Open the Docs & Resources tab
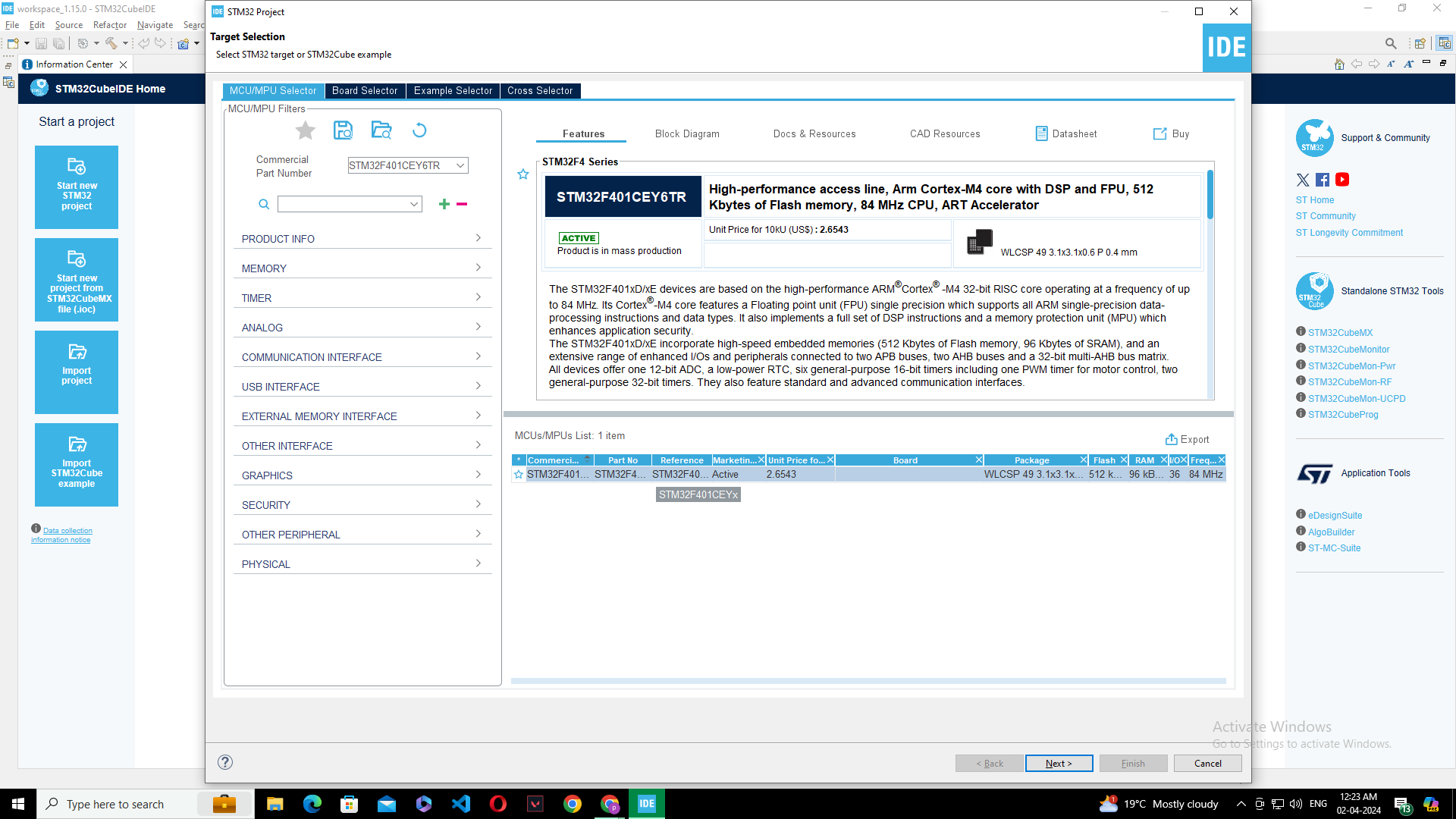 point(814,134)
